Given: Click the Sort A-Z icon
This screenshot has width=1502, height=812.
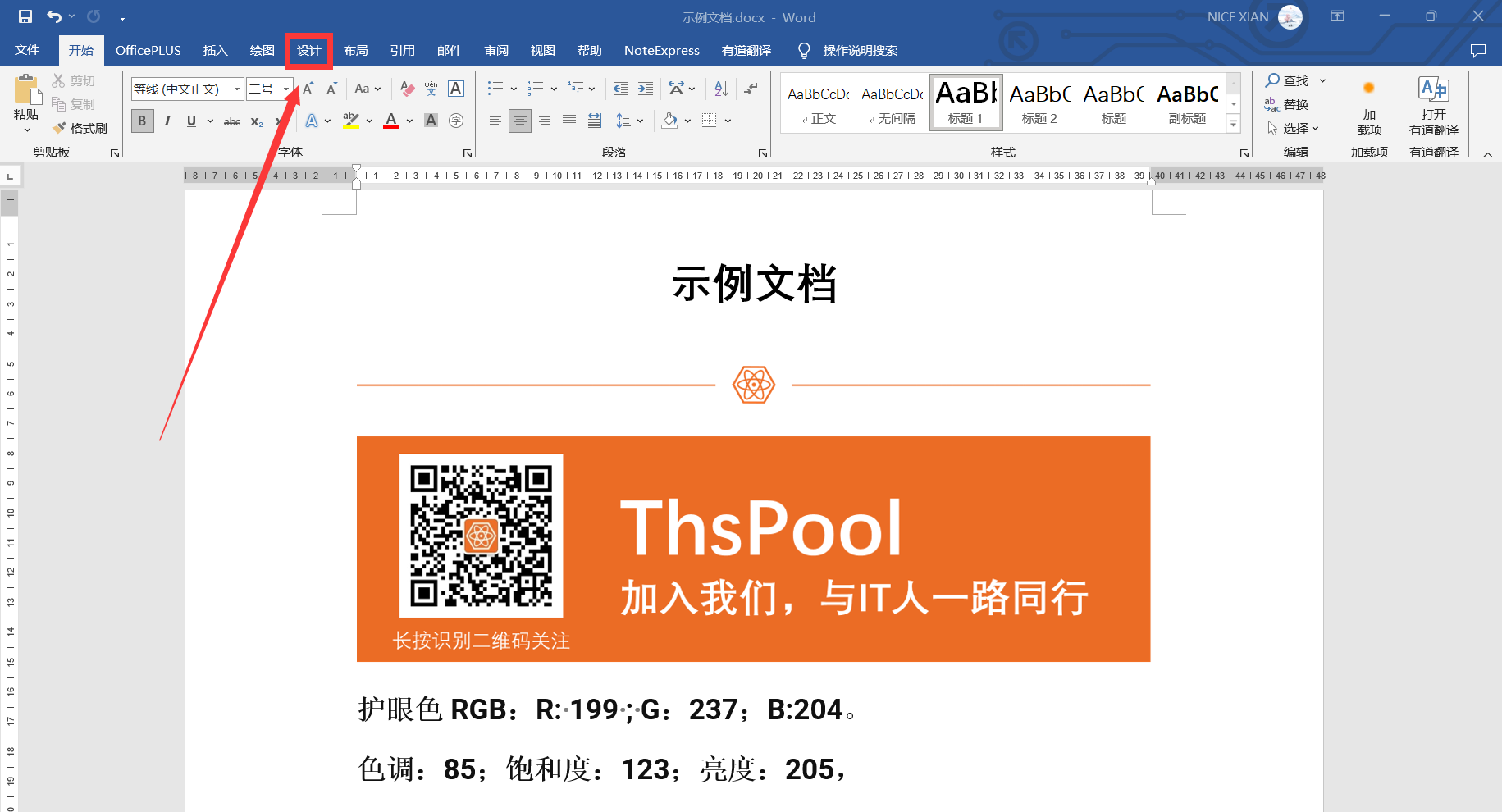Looking at the screenshot, I should pos(721,89).
